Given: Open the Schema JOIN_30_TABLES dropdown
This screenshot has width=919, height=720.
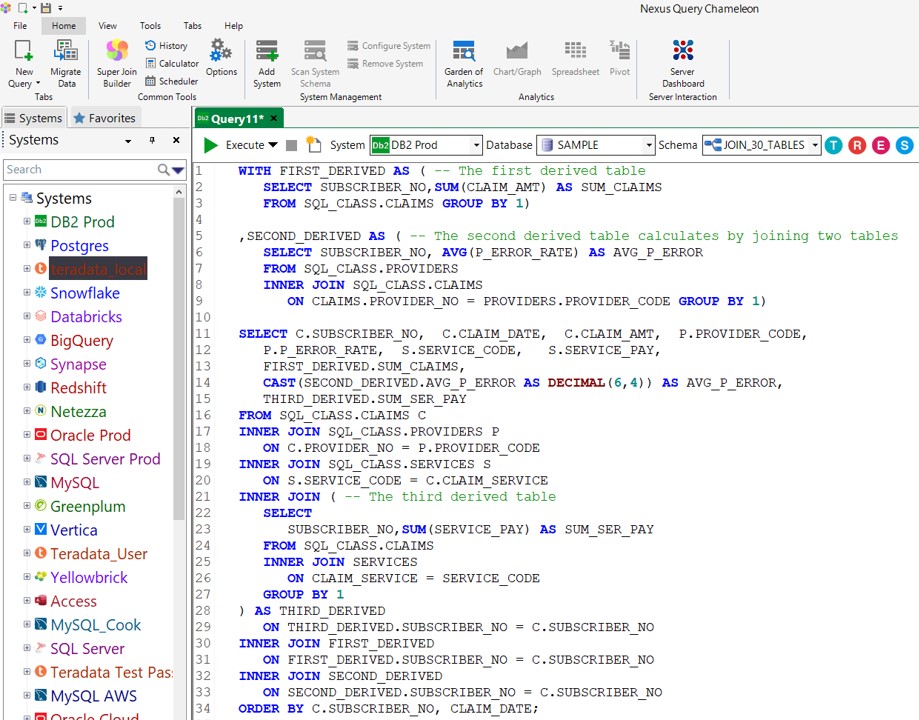Looking at the screenshot, I should pos(815,145).
